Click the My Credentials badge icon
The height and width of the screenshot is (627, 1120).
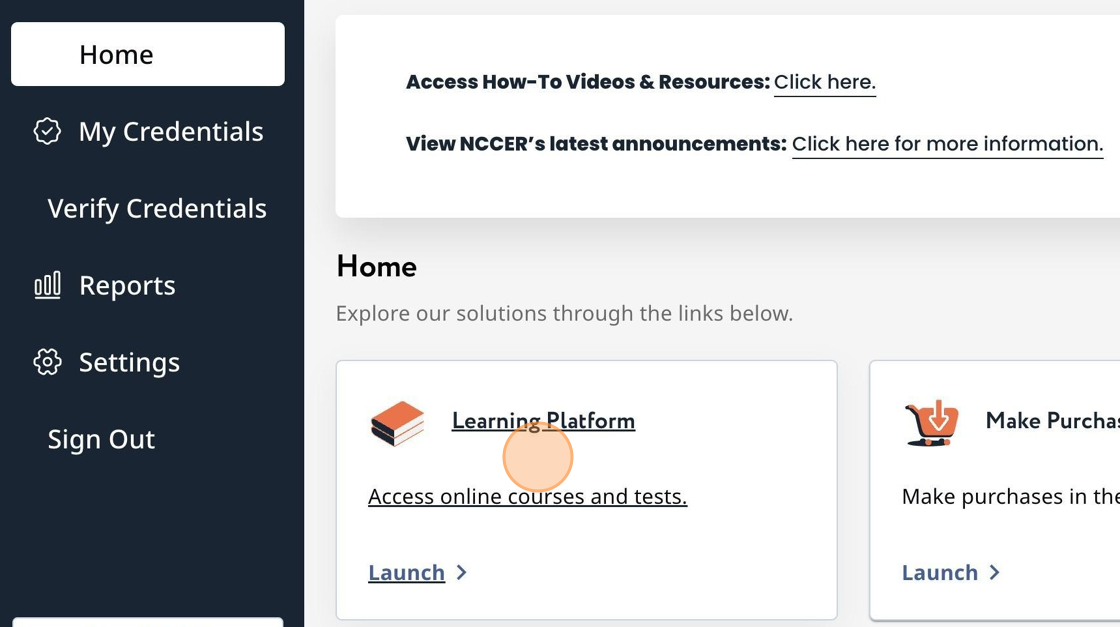click(47, 131)
